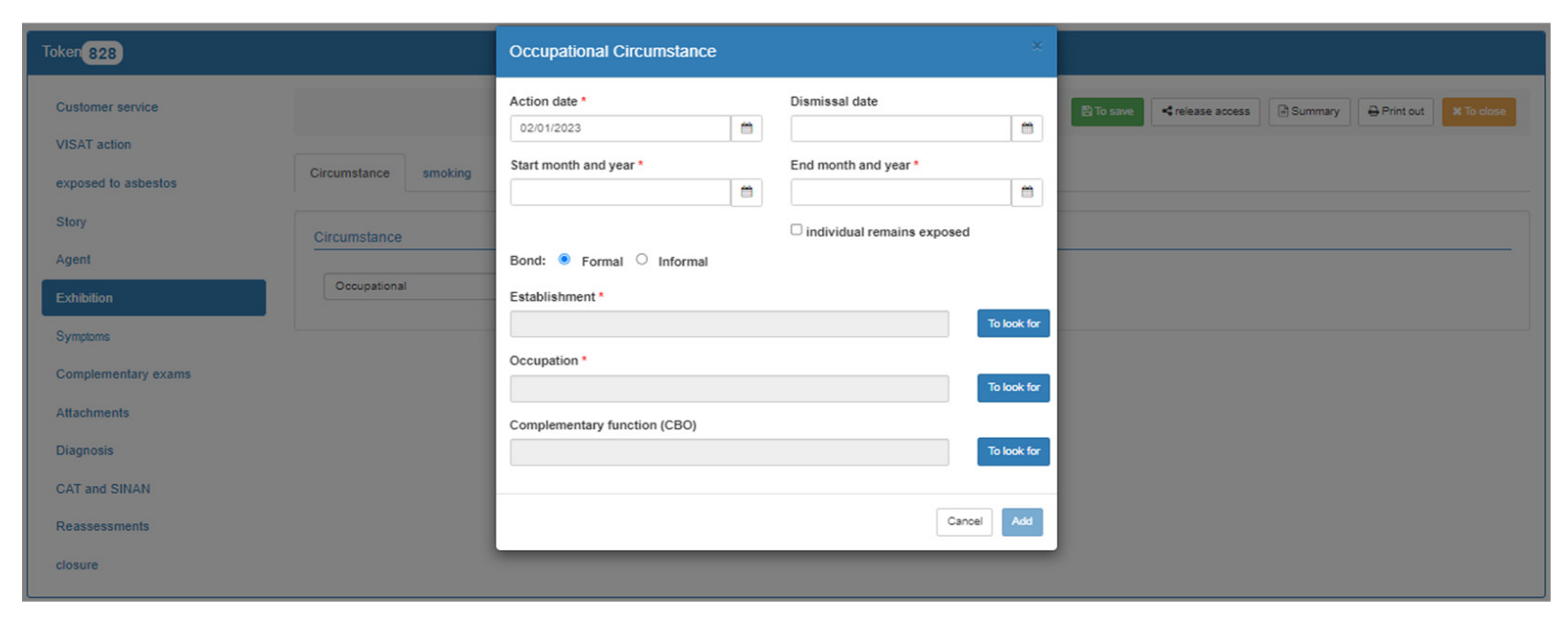This screenshot has width=1568, height=622.
Task: Click 'To look for' next to Occupation
Action: (1013, 387)
